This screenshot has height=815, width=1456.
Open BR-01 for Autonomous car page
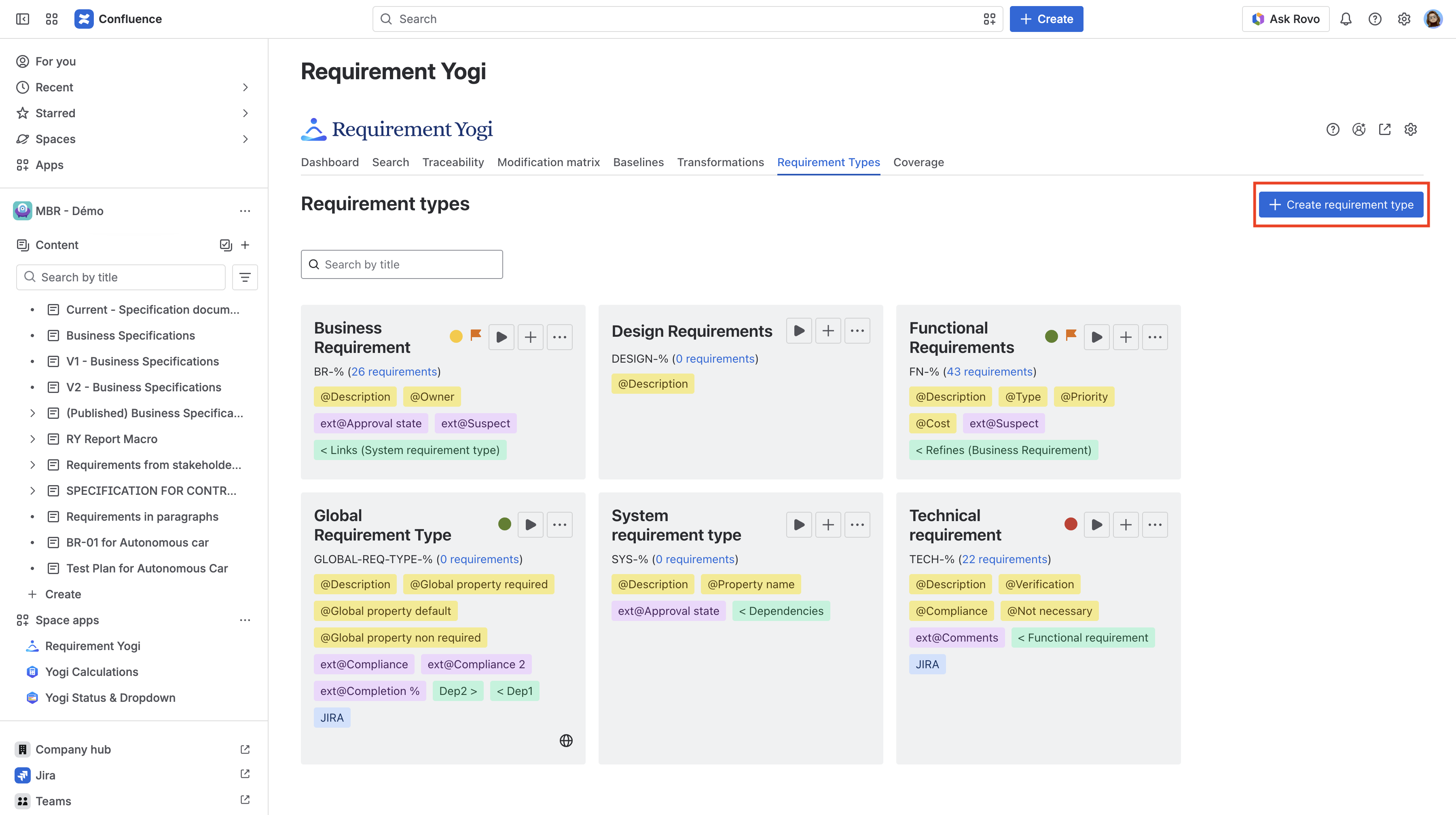pos(138,543)
